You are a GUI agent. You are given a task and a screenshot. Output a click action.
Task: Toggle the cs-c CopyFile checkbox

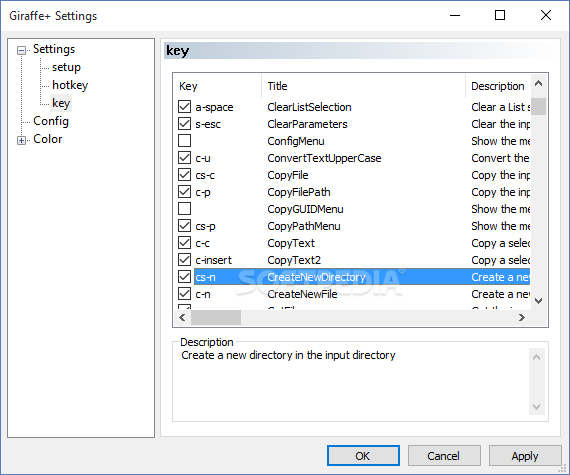(184, 175)
